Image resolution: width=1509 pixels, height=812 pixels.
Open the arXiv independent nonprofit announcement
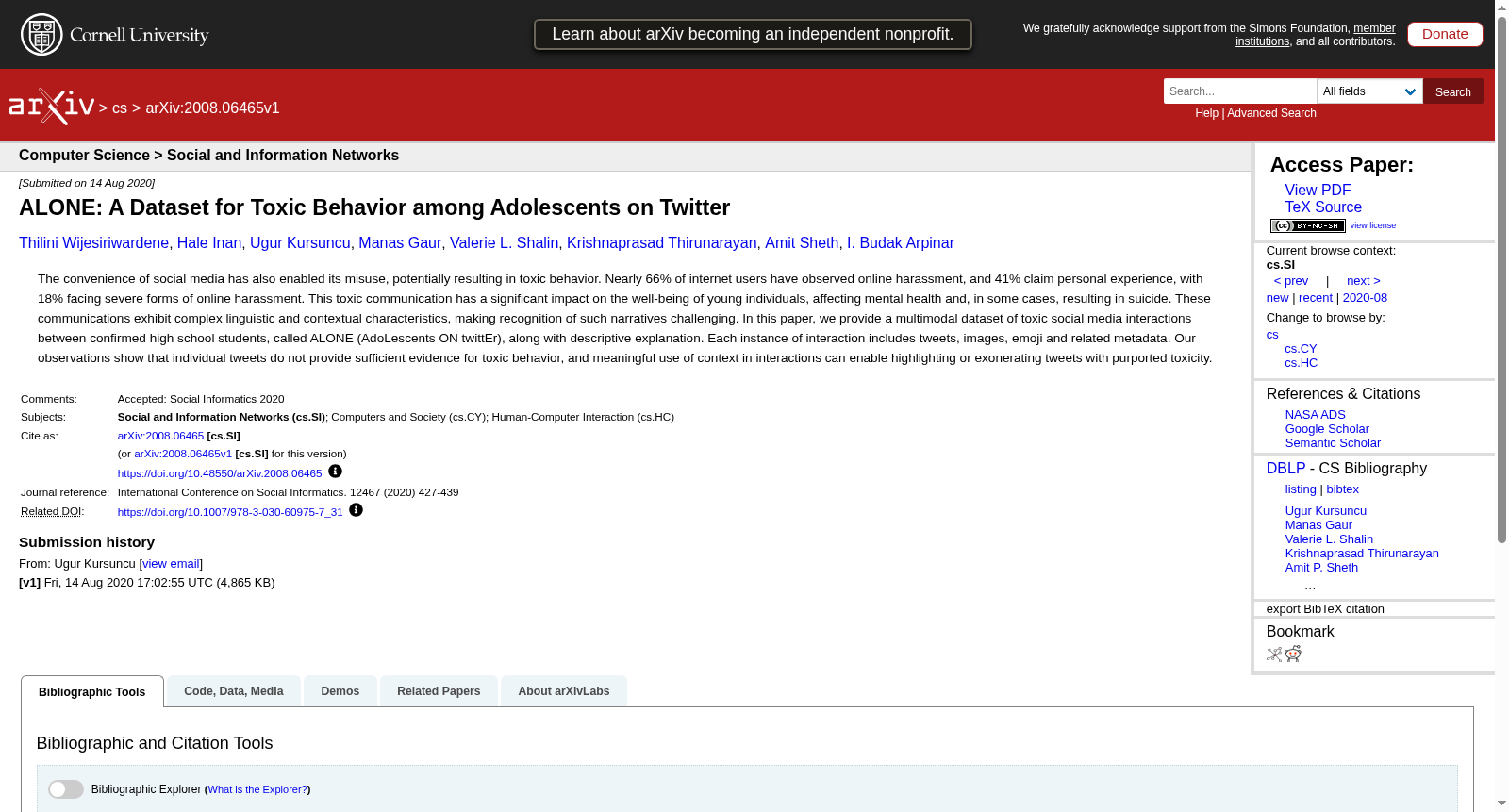pyautogui.click(x=753, y=34)
